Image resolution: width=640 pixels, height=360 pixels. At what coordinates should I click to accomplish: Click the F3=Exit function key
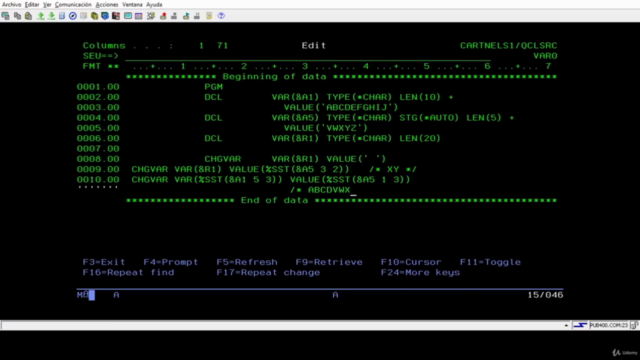(104, 262)
